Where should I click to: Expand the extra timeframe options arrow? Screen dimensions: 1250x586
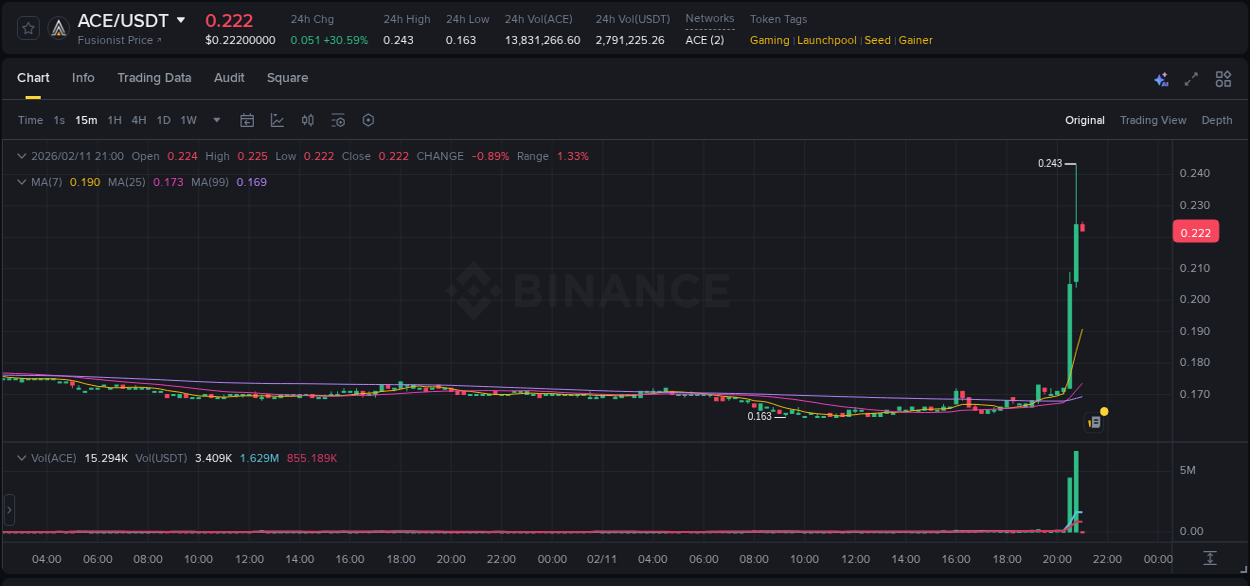[215, 120]
